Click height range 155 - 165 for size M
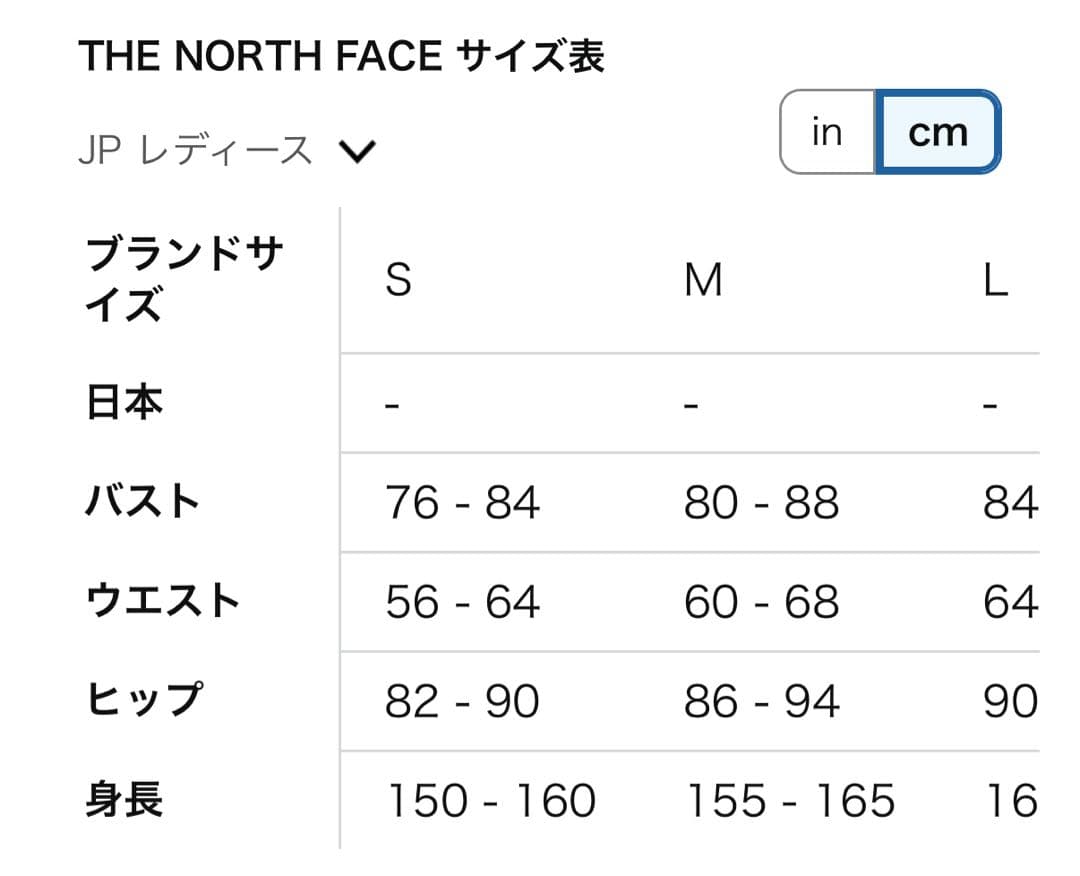Screen dimensions: 1080x876 click(x=789, y=799)
